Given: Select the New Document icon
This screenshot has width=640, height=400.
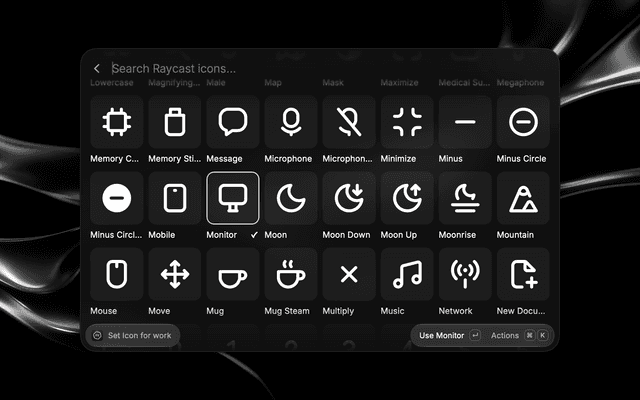Looking at the screenshot, I should pos(523,274).
